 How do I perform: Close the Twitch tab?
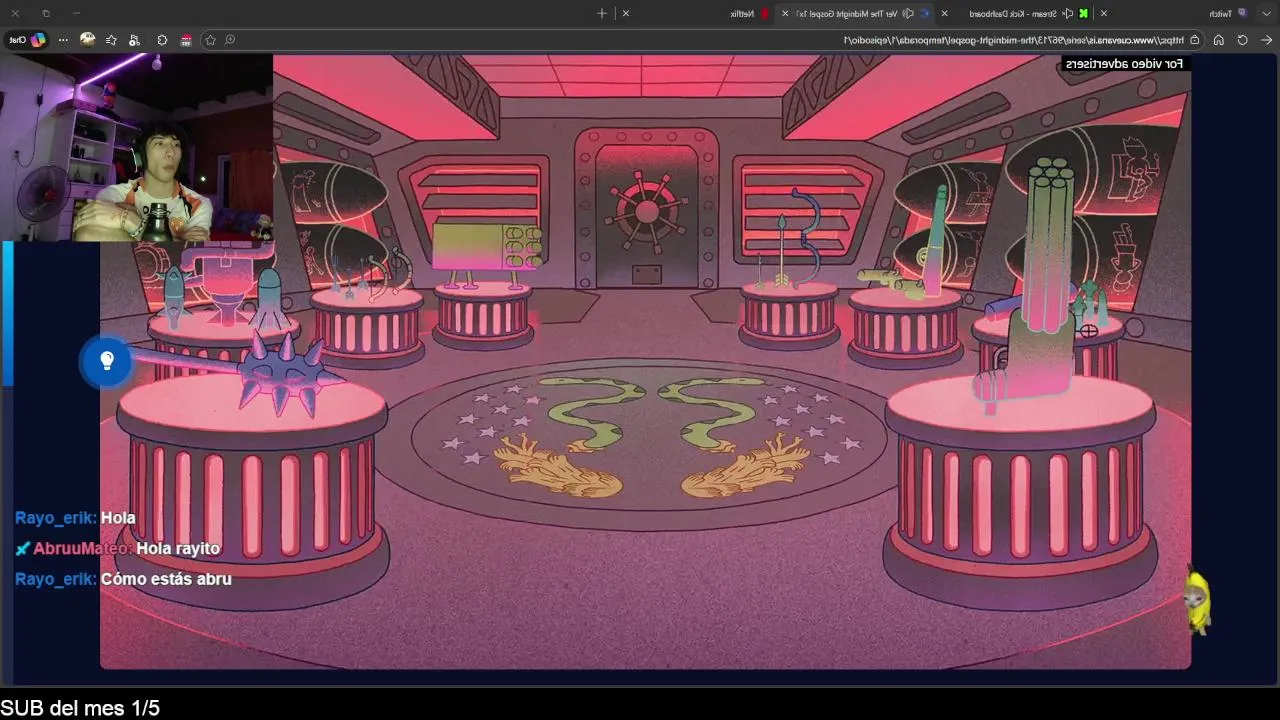click(x=1104, y=13)
